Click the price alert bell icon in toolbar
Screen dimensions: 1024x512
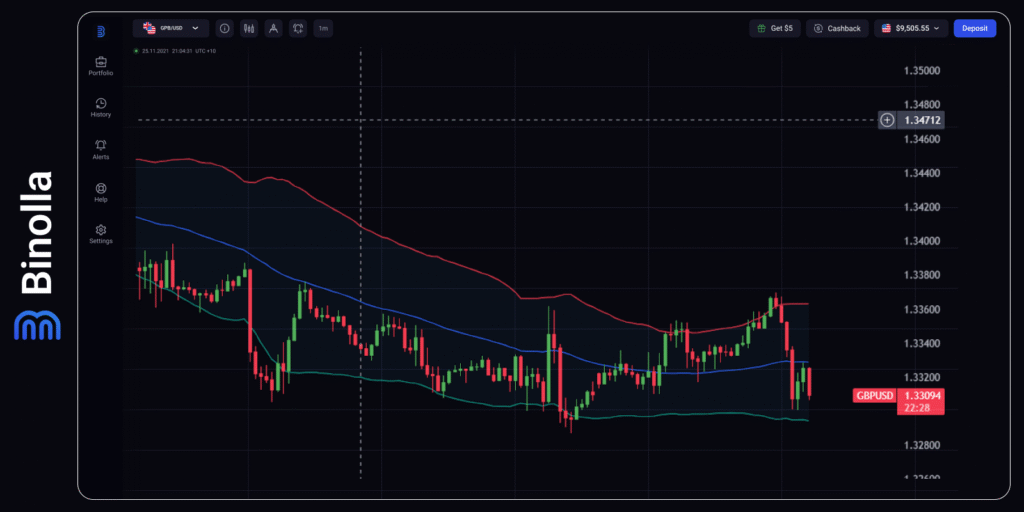[x=298, y=28]
